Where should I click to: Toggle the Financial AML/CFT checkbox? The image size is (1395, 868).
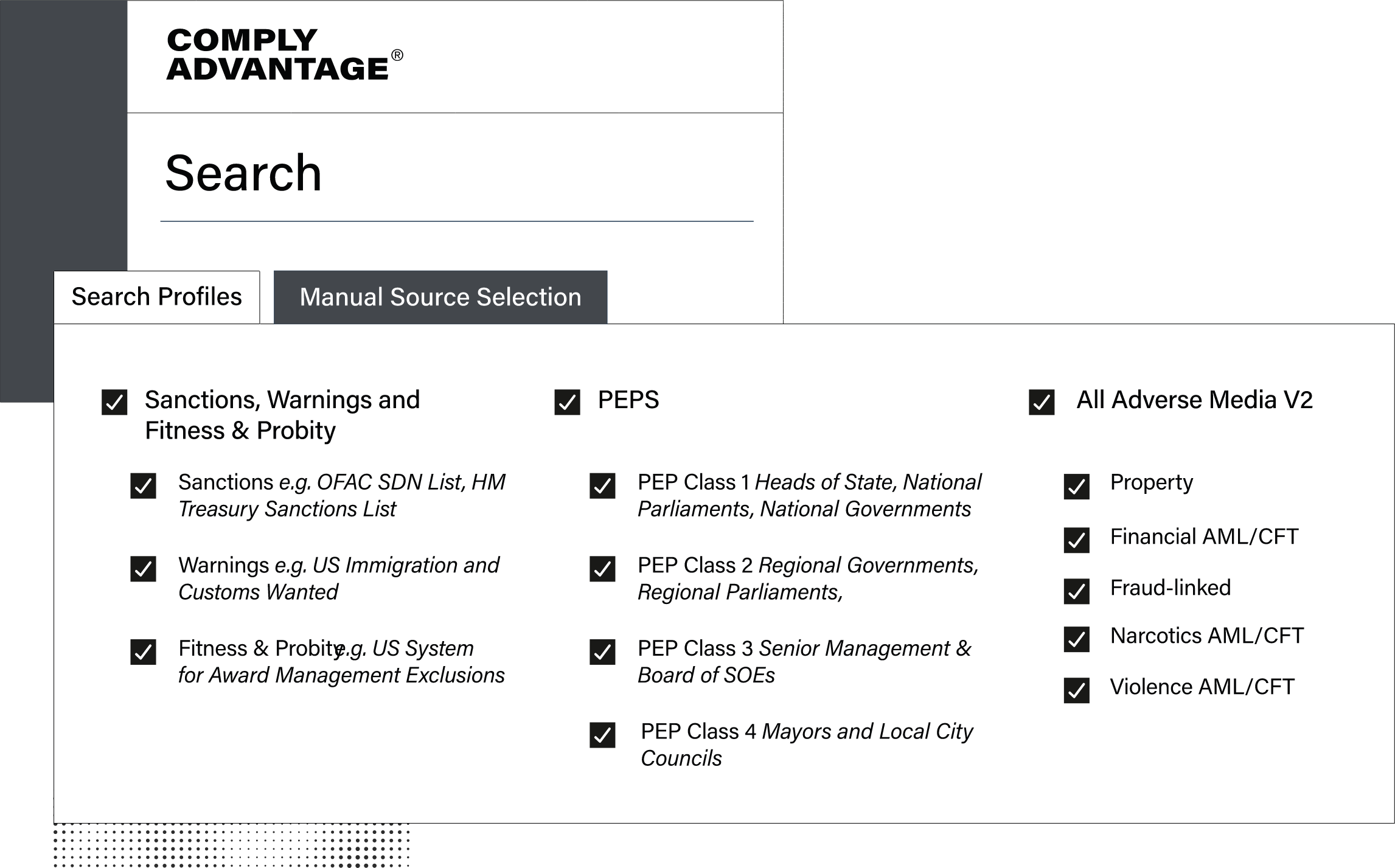[1077, 540]
